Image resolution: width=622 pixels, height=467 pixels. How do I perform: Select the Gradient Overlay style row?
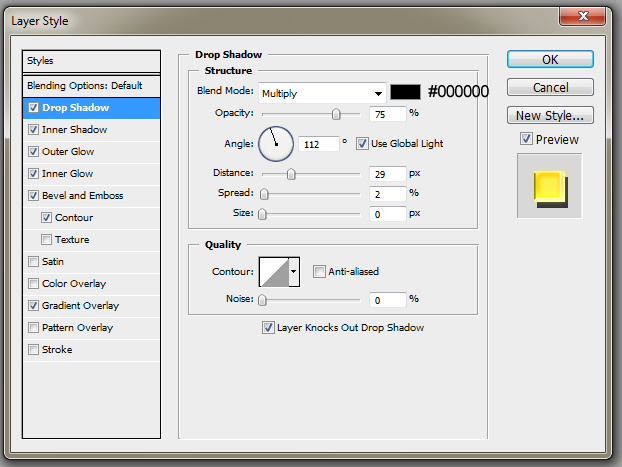[x=92, y=306]
